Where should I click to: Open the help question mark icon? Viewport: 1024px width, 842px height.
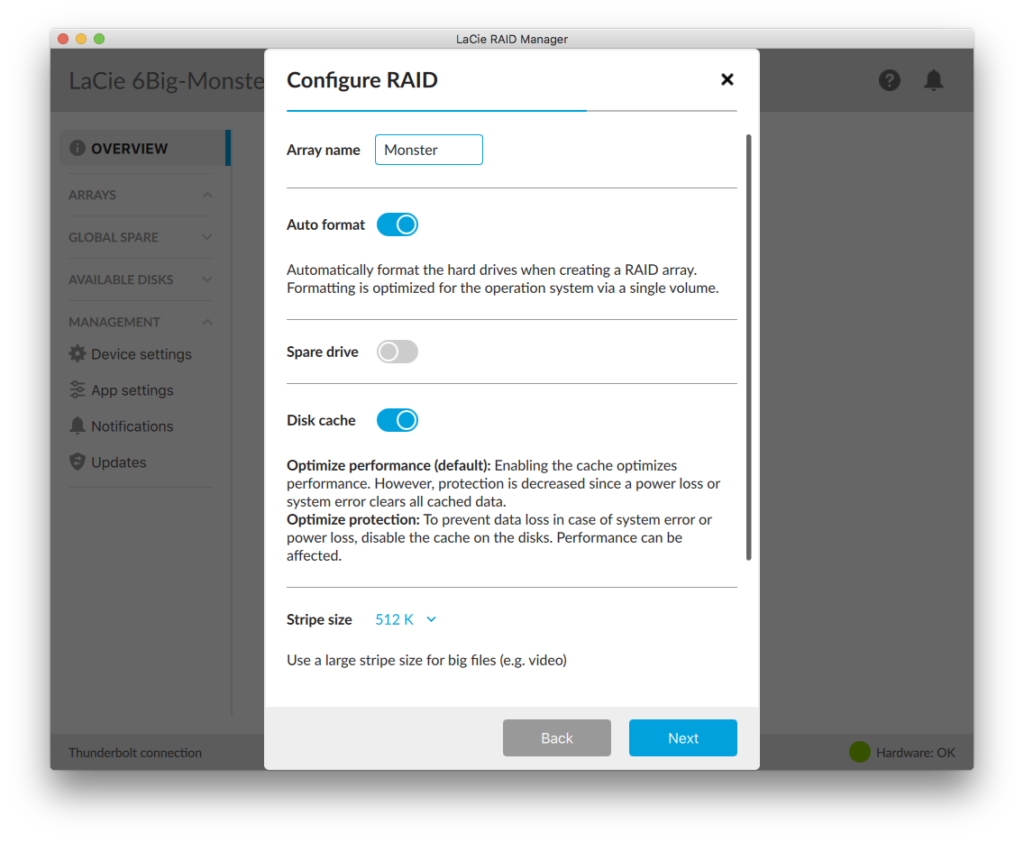pos(889,80)
